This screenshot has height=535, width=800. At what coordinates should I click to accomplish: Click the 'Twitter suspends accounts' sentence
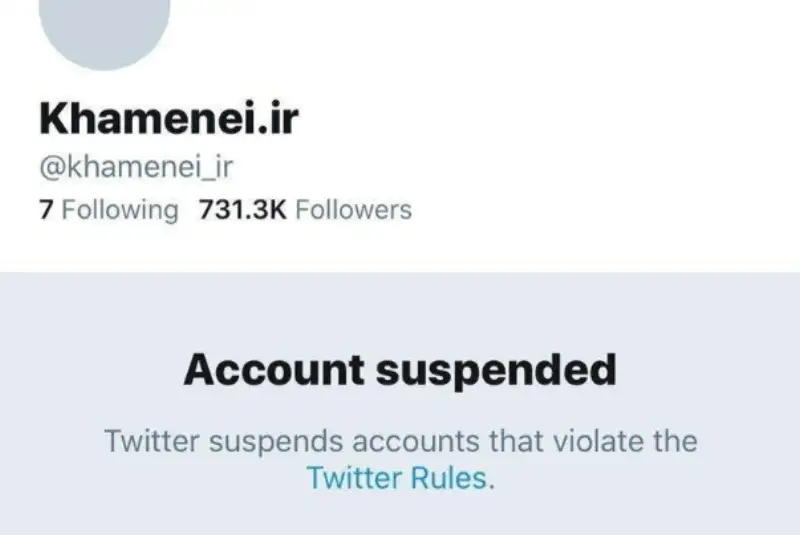click(400, 441)
